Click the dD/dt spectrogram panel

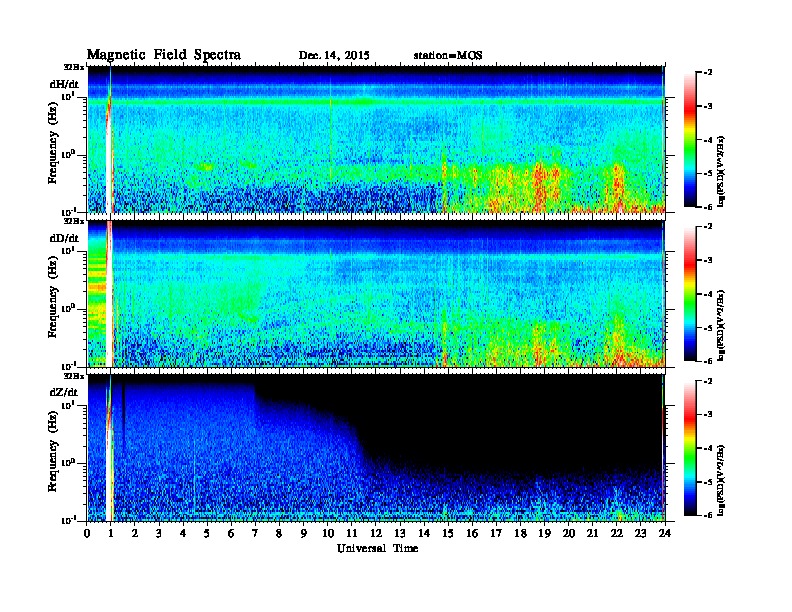pyautogui.click(x=376, y=293)
